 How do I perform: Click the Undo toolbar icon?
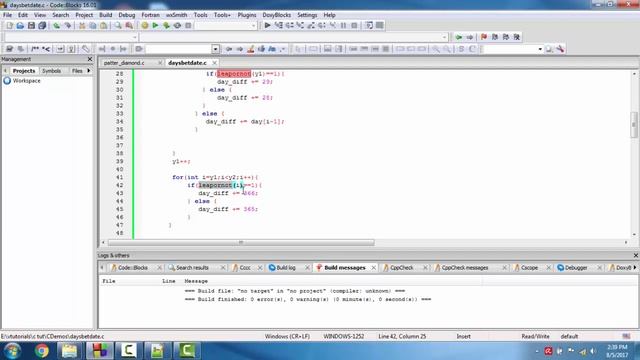(x=56, y=25)
